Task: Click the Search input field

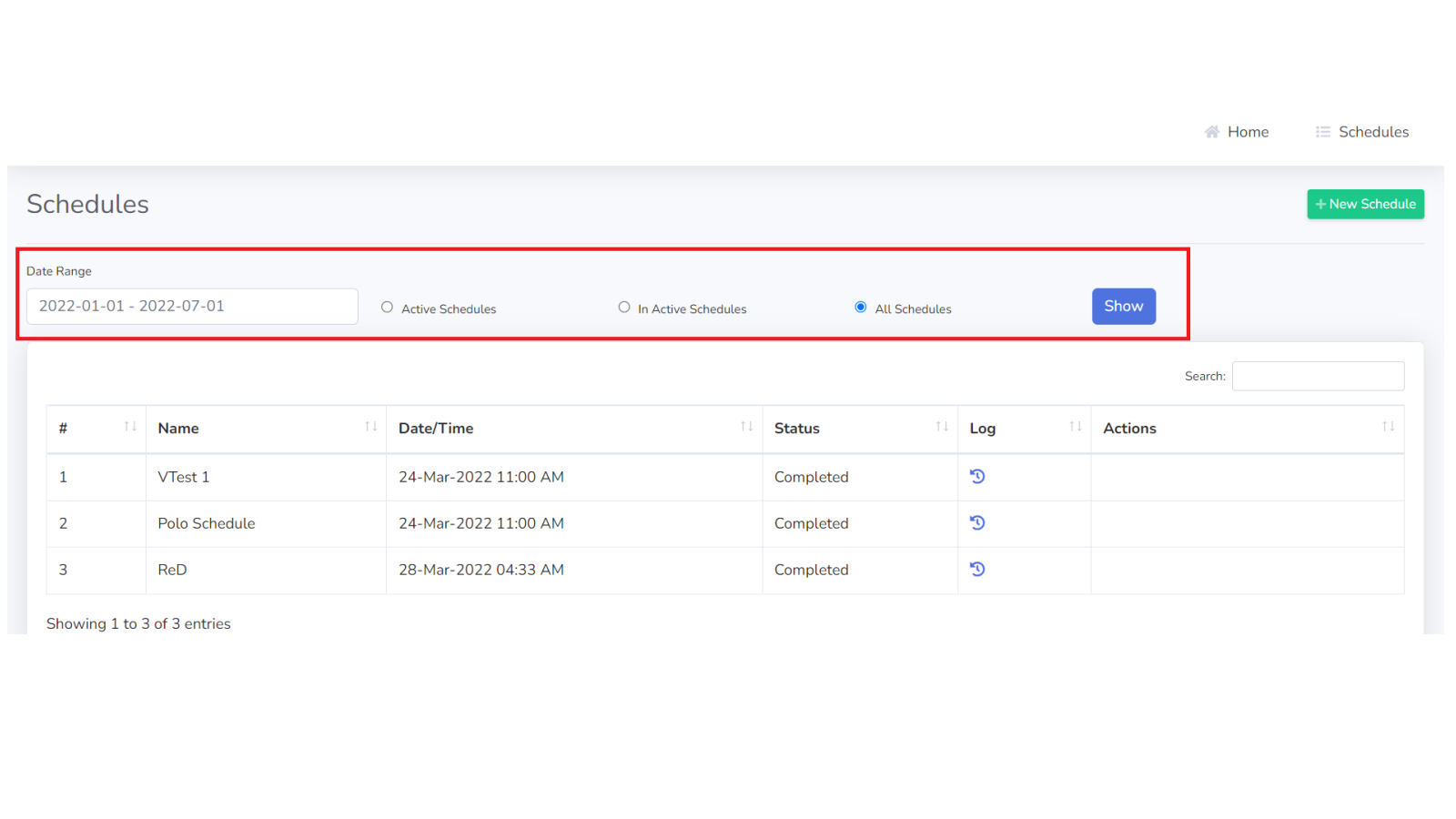Action: coord(1318,375)
